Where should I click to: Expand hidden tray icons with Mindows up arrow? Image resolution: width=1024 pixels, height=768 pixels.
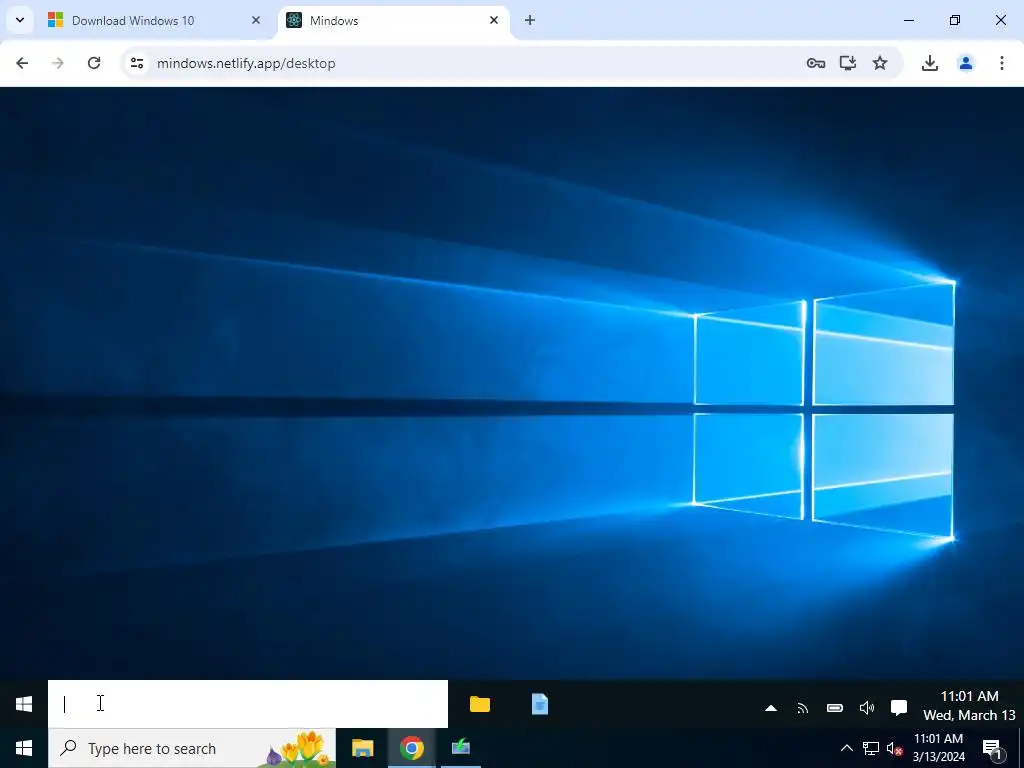(x=771, y=708)
